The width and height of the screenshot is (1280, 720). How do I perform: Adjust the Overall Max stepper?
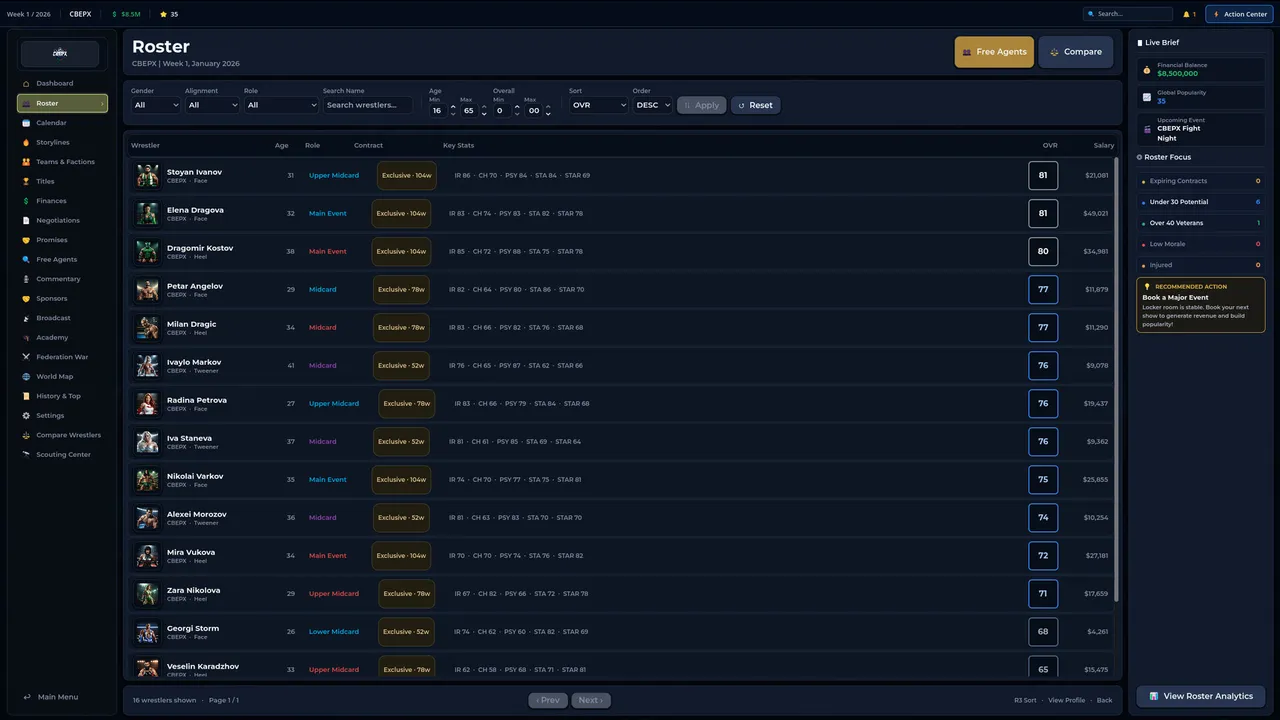[x=547, y=110]
